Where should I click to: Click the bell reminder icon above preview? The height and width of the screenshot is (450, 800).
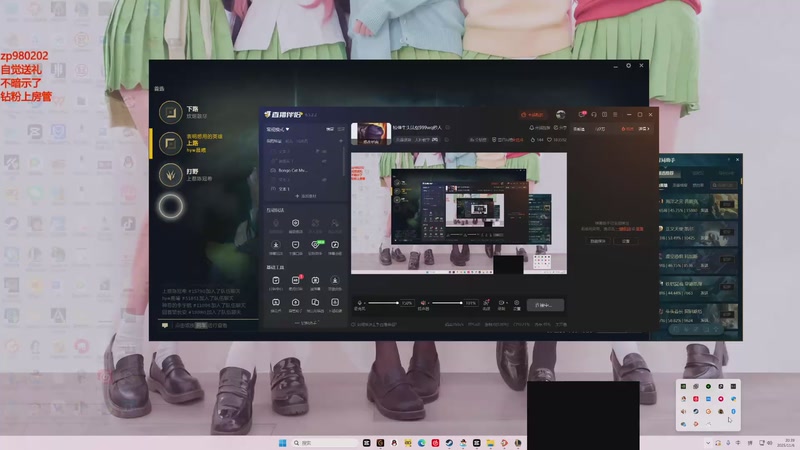pos(532,128)
